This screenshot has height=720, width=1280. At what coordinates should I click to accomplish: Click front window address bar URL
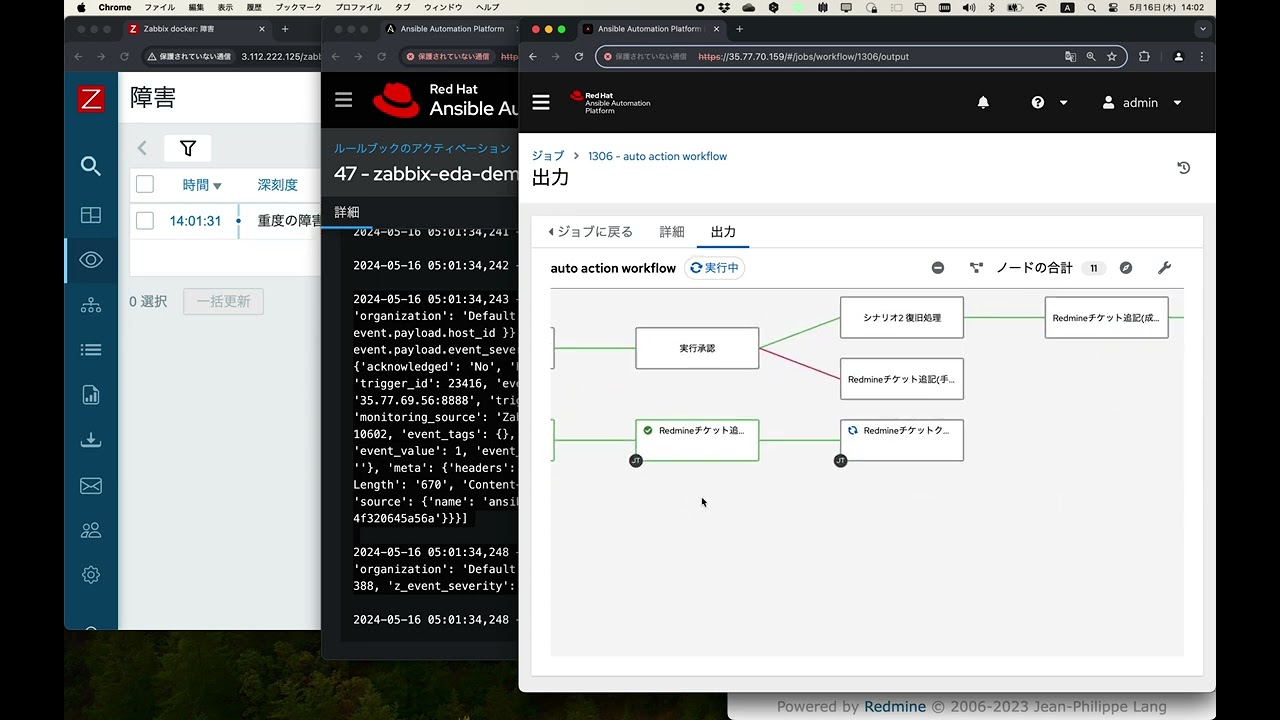click(x=803, y=57)
